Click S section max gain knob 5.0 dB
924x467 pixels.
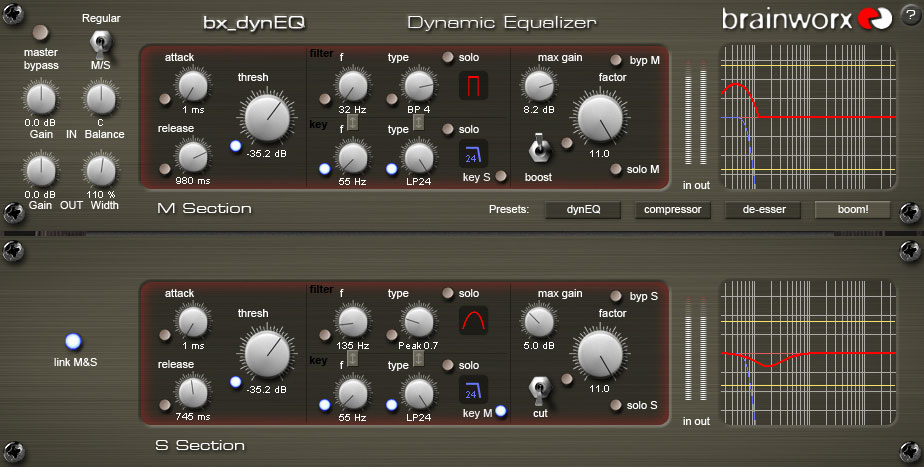[539, 322]
